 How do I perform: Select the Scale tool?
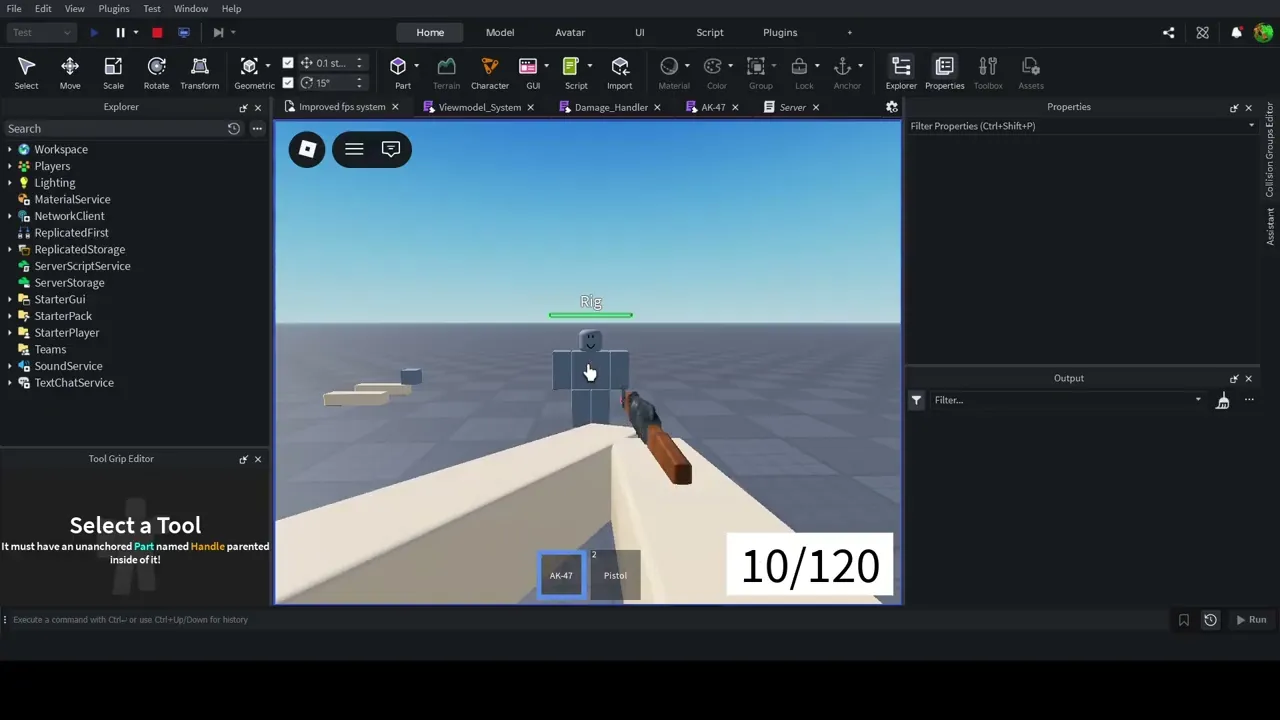[113, 73]
